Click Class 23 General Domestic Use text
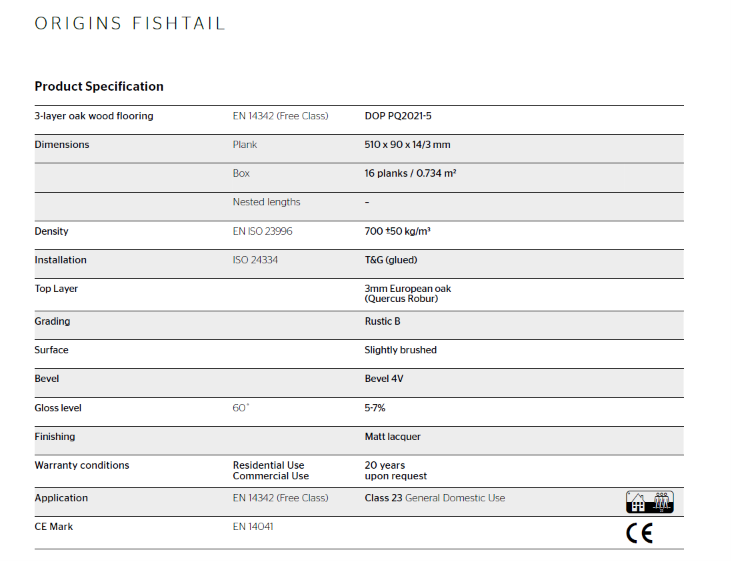 (435, 498)
